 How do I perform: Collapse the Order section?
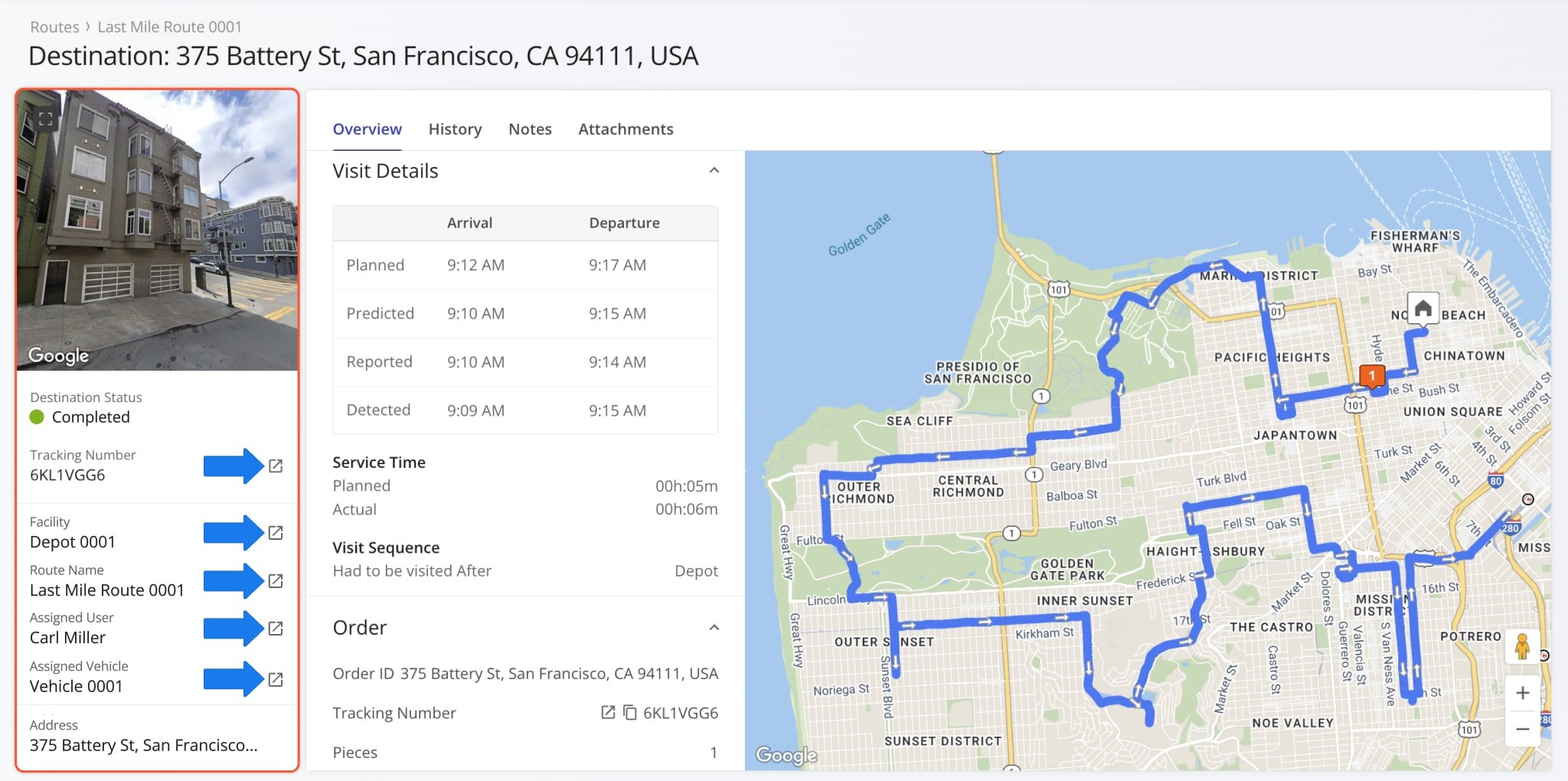714,628
